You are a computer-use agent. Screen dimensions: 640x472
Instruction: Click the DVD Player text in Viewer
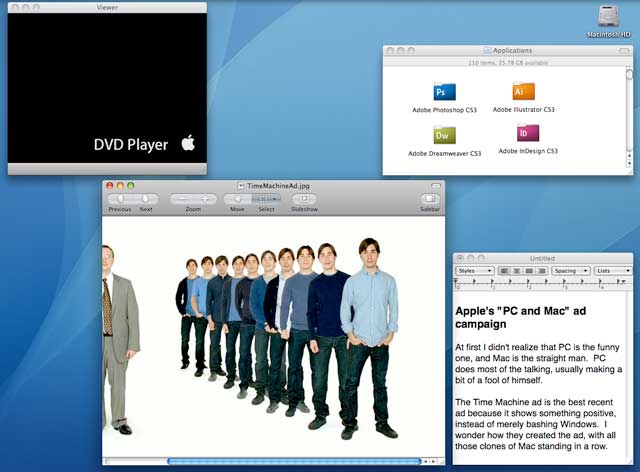[131, 145]
